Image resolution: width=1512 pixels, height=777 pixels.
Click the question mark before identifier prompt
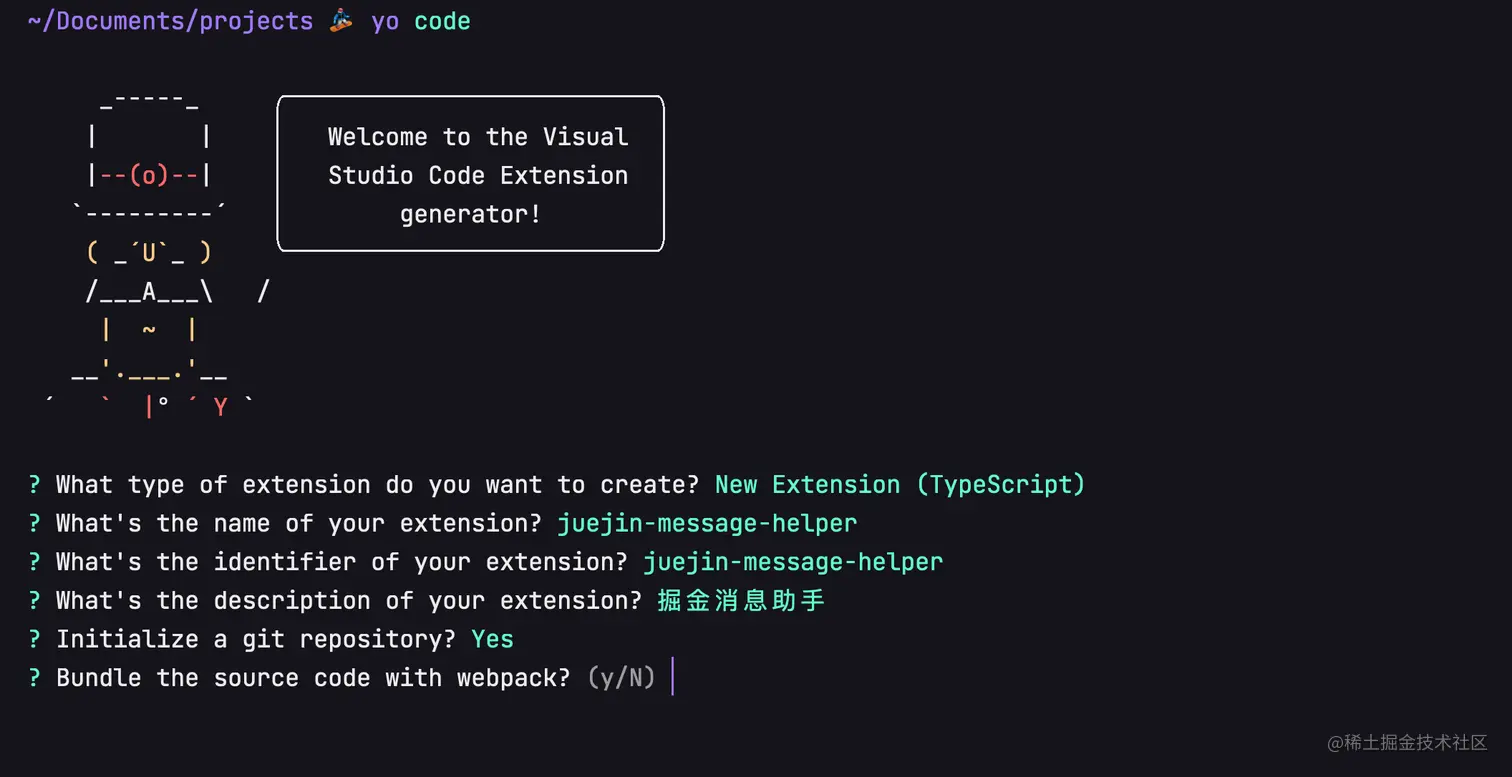(34, 562)
